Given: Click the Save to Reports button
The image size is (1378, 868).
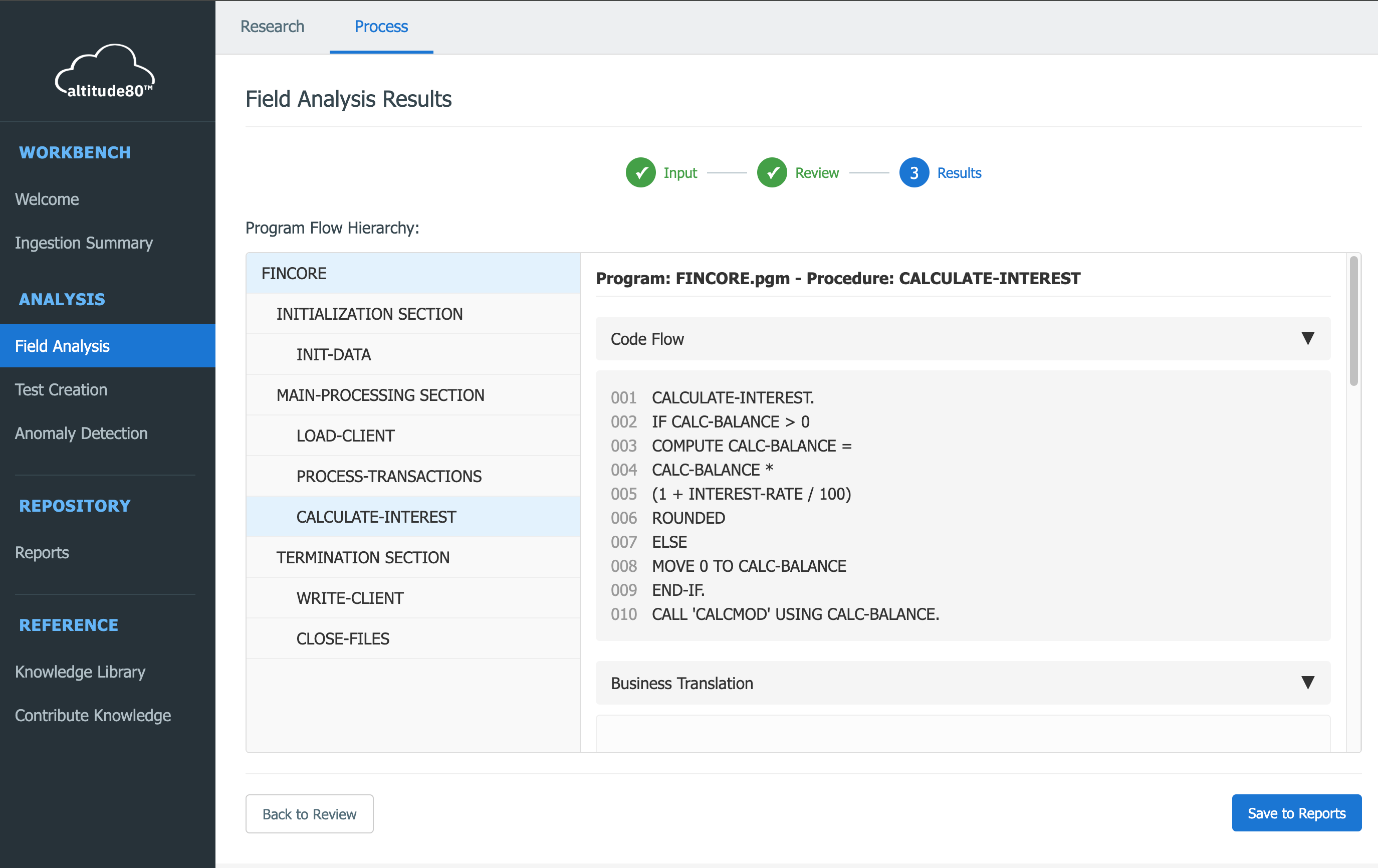Looking at the screenshot, I should (x=1296, y=813).
